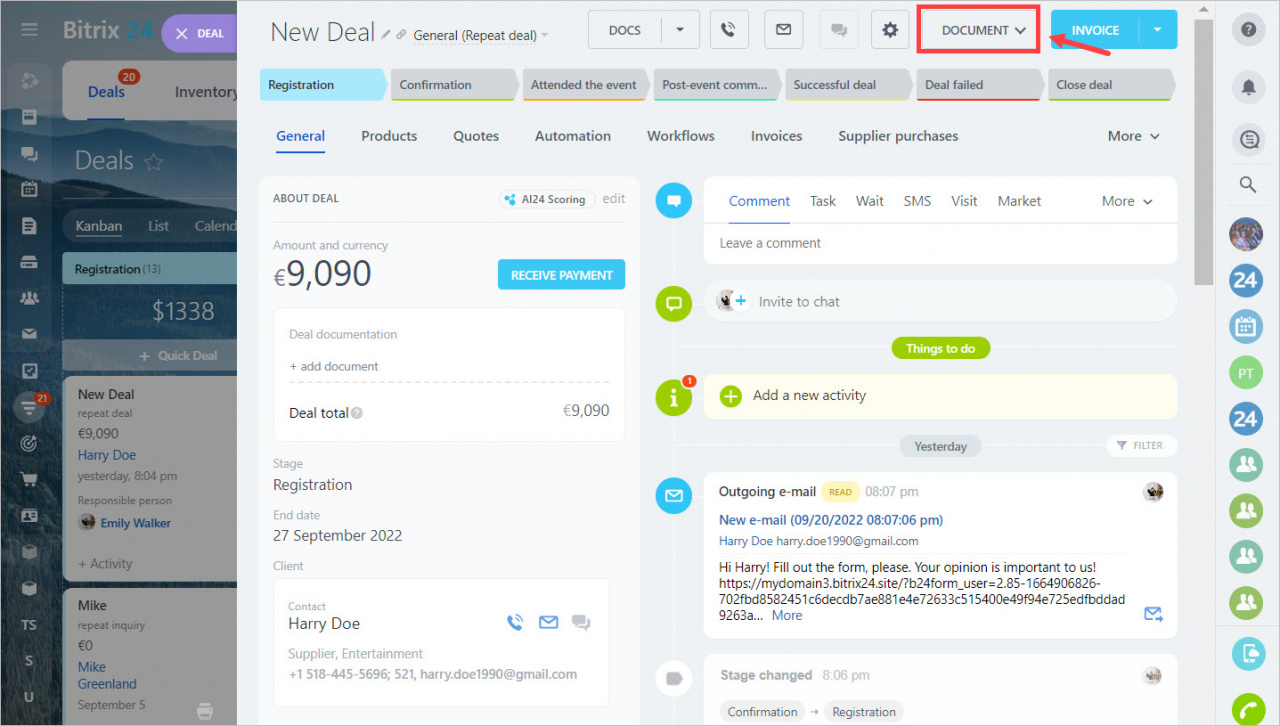Open Harry Doe contact name
This screenshot has width=1280, height=726.
pos(324,623)
